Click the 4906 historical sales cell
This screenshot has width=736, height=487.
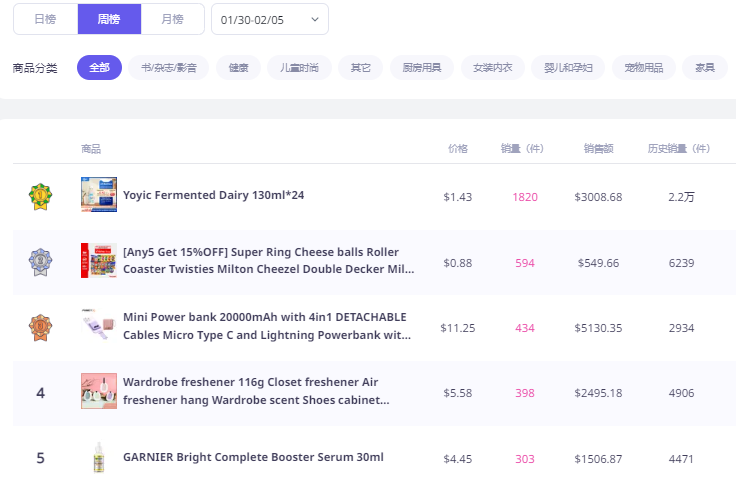(681, 393)
